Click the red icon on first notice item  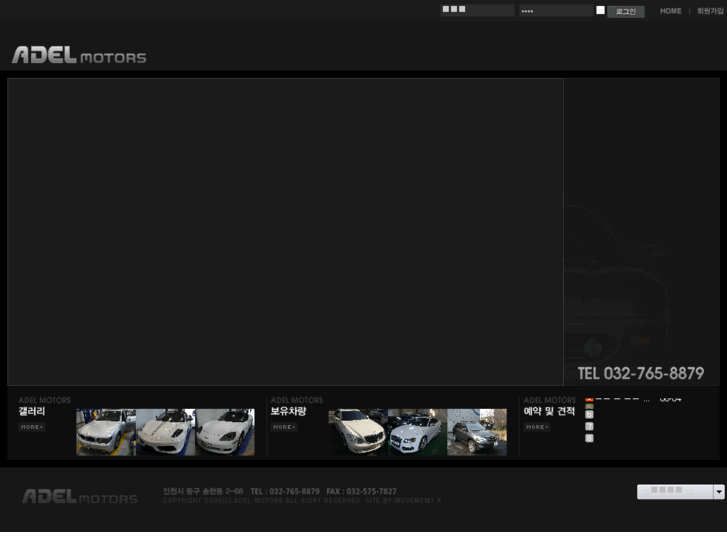[589, 398]
